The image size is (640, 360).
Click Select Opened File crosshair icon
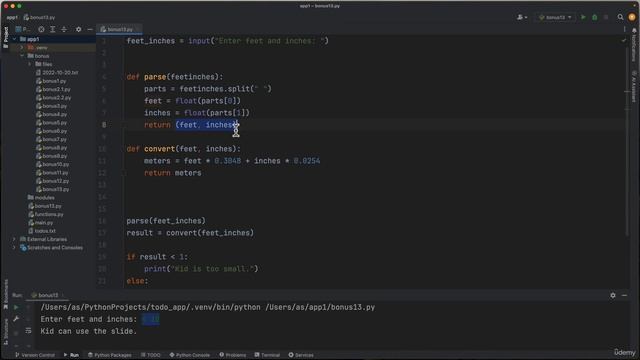pyautogui.click(x=41, y=29)
